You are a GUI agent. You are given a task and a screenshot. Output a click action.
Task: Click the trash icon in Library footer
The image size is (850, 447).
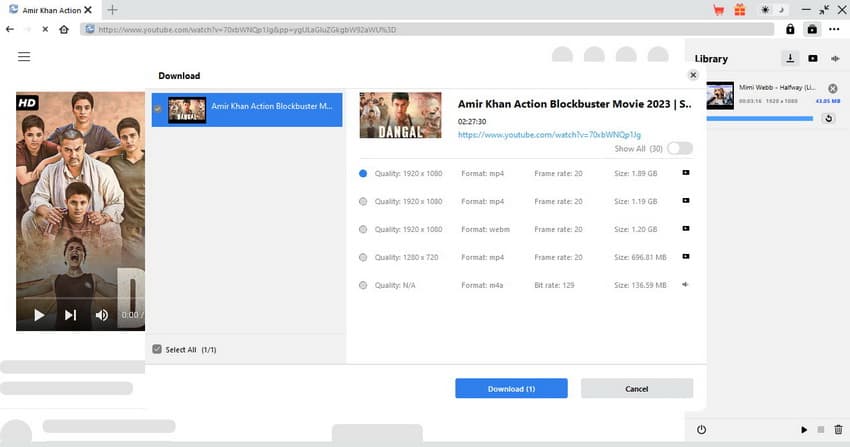[x=838, y=429]
